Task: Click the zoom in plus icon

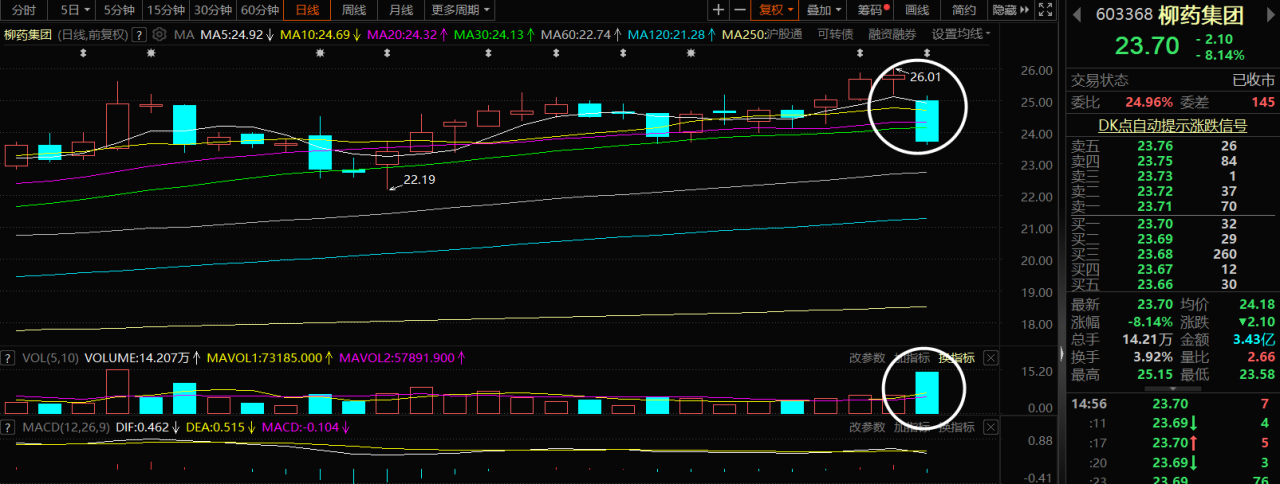Action: (x=718, y=10)
